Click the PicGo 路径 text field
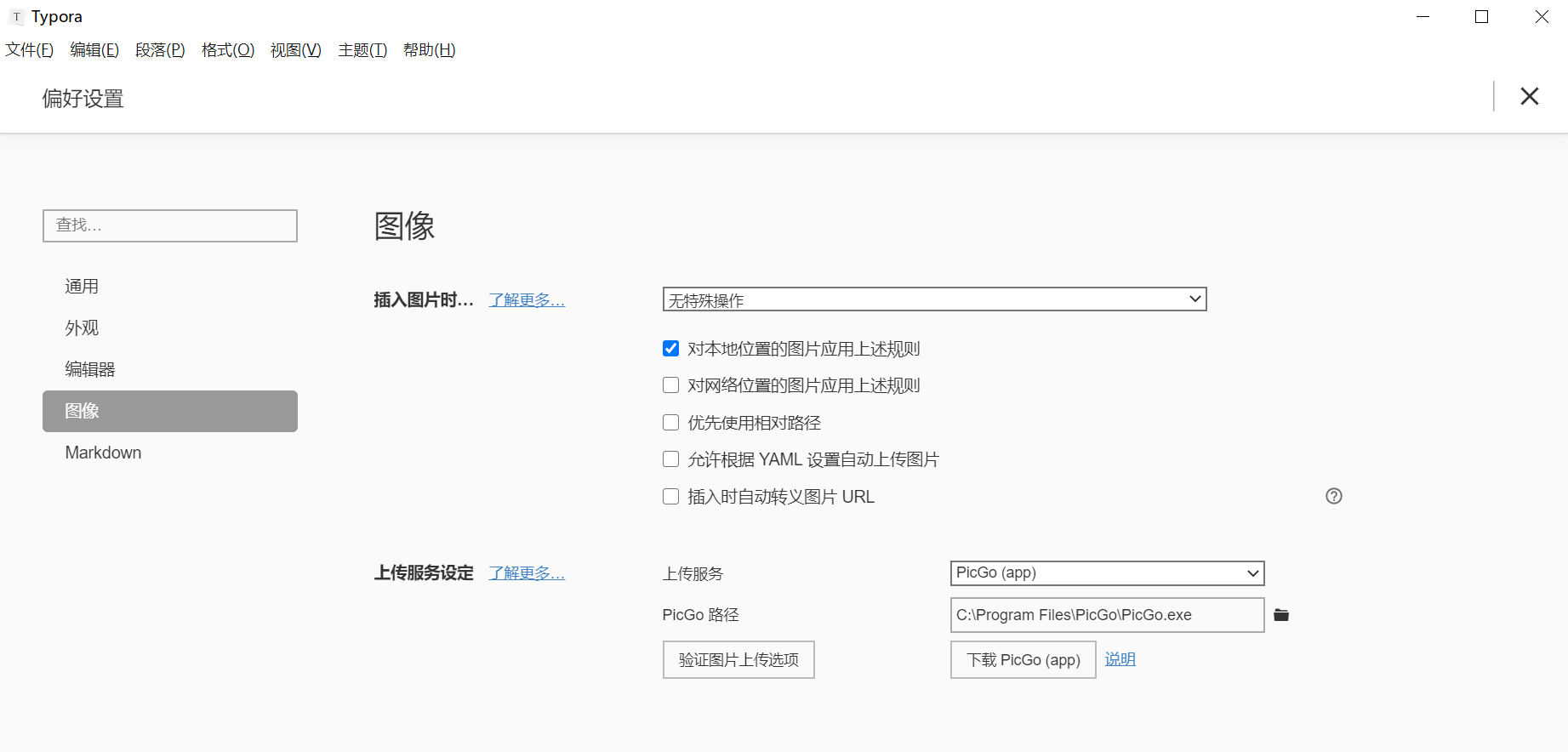The height and width of the screenshot is (752, 1568). 1107,615
